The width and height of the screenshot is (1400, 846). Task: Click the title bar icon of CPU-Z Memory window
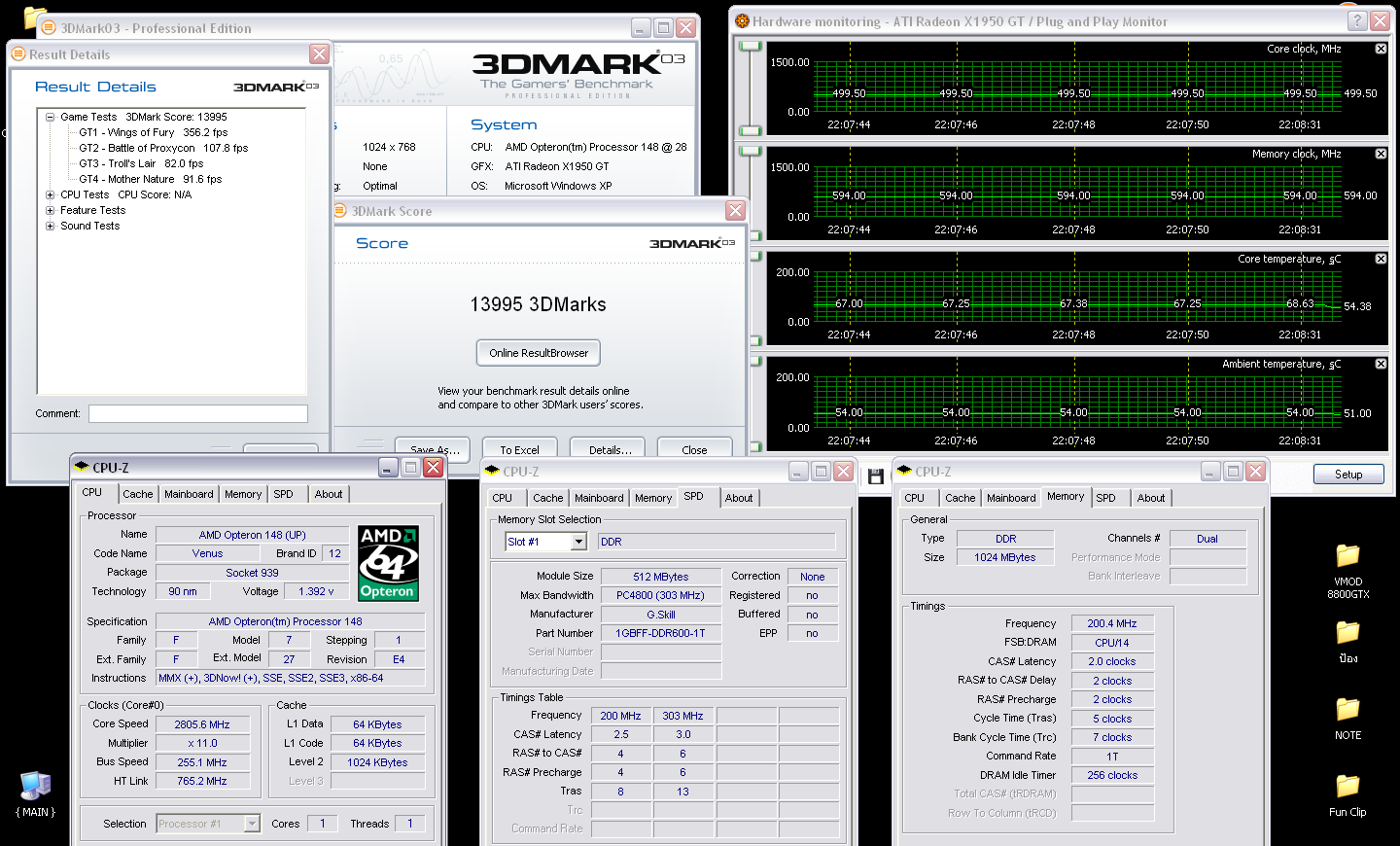point(904,472)
